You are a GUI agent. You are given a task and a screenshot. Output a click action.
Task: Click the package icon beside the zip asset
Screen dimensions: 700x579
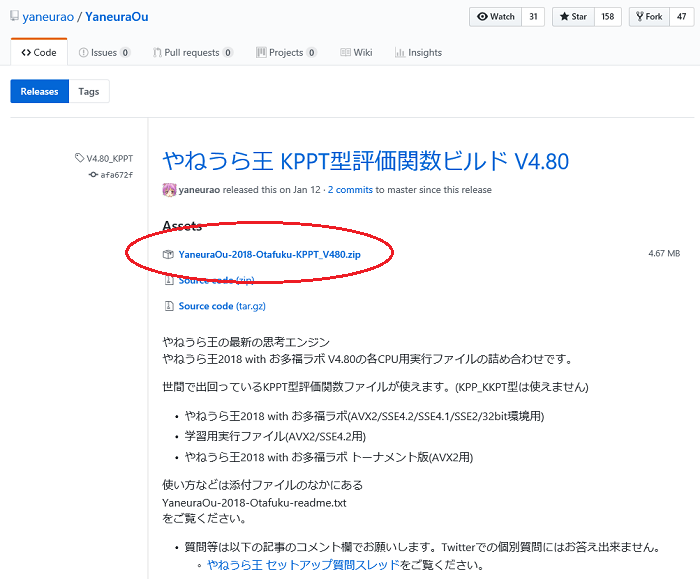pyautogui.click(x=168, y=254)
